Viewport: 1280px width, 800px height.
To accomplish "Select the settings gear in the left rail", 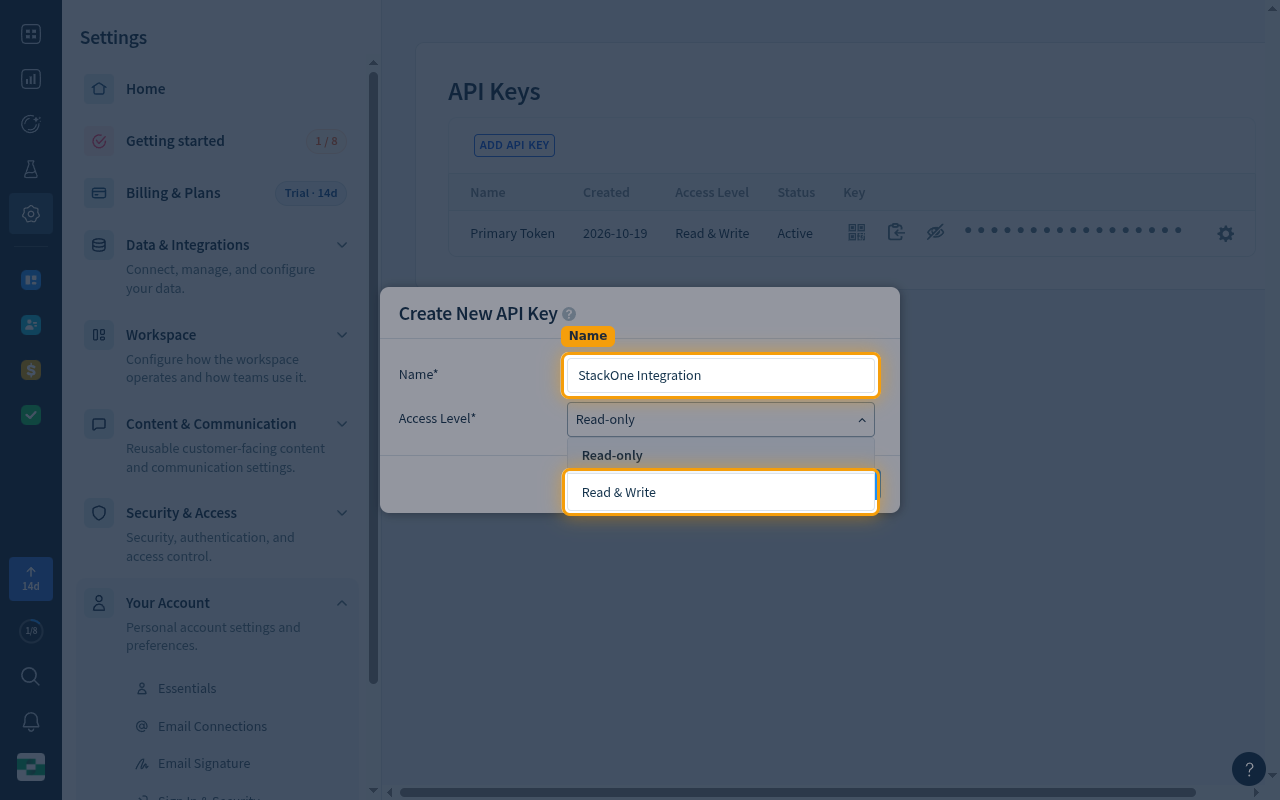I will click(31, 214).
